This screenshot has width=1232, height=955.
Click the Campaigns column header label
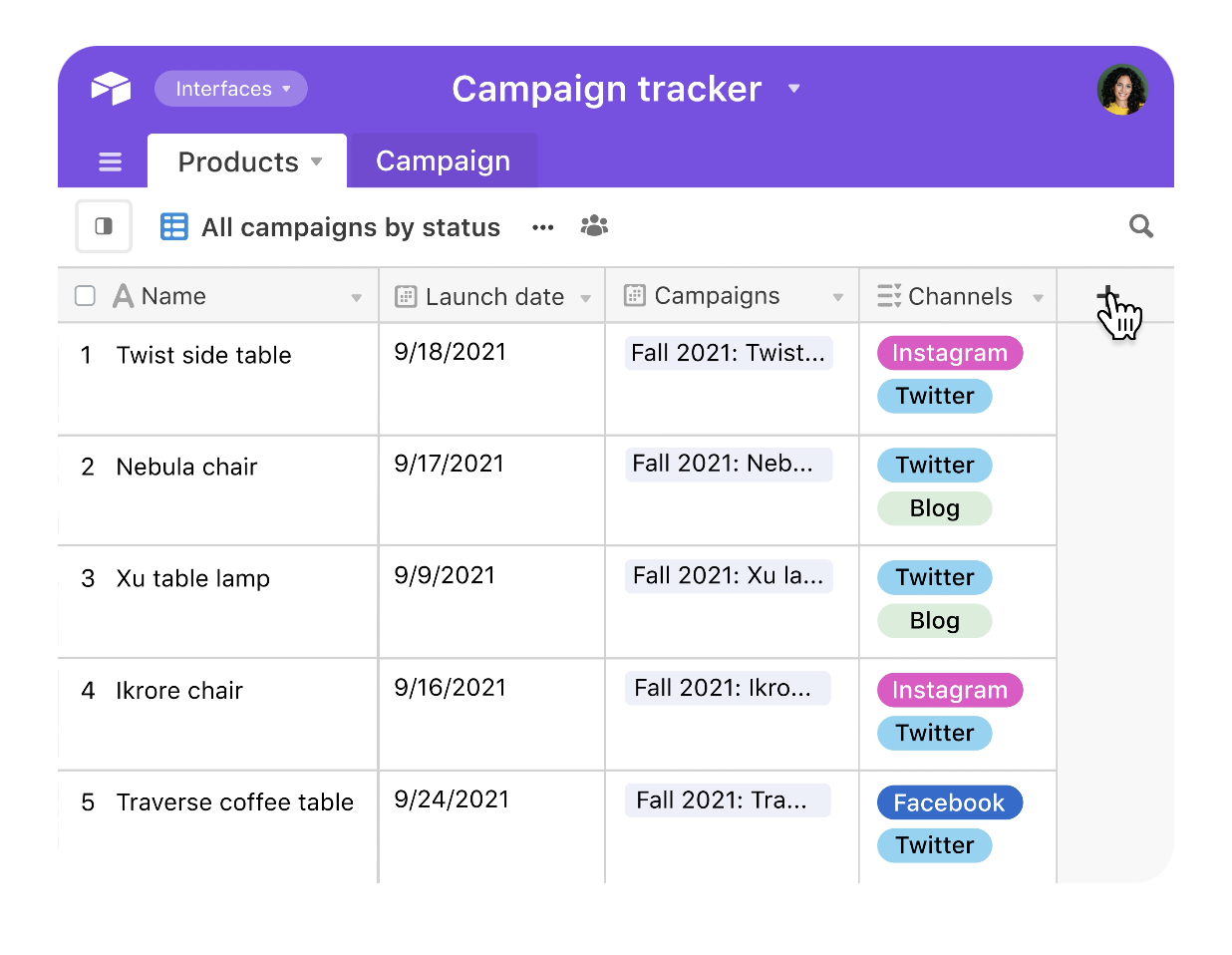pyautogui.click(x=718, y=296)
